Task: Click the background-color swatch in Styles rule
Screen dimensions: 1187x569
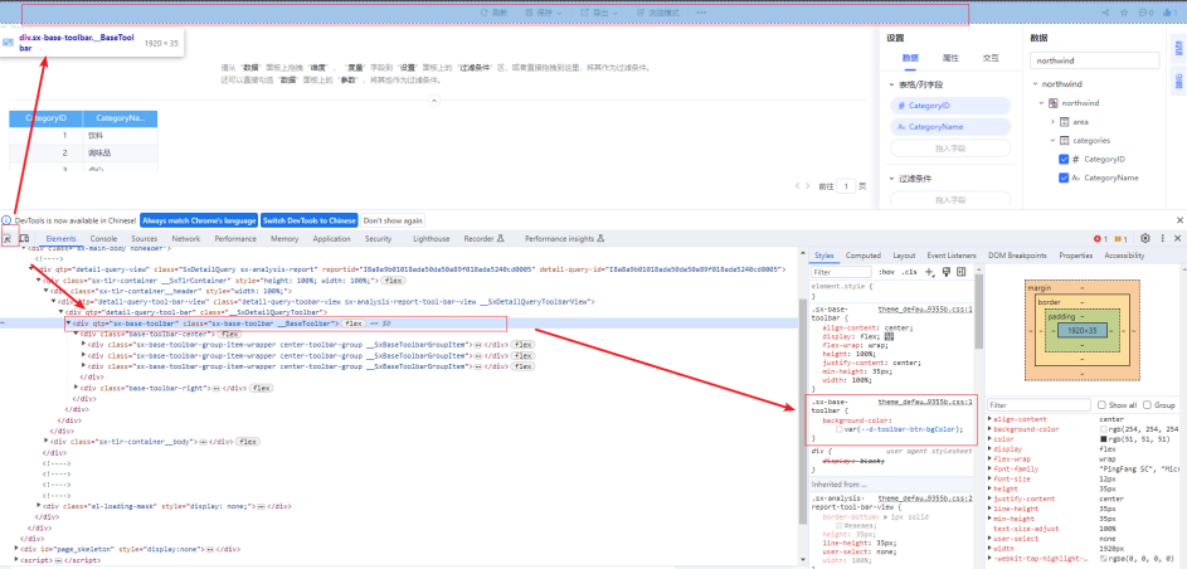Action: point(840,429)
